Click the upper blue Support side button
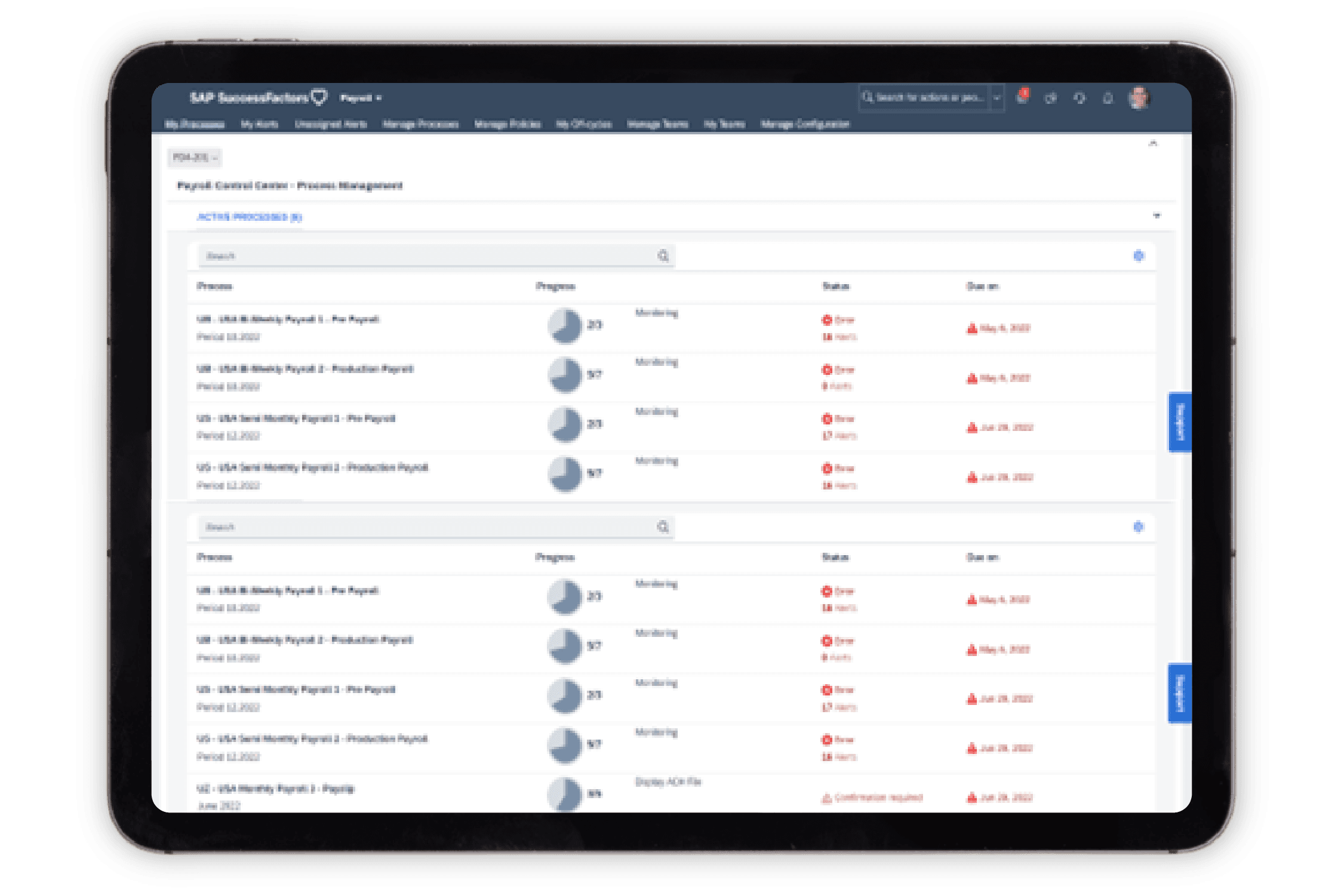Viewport: 1344px width, 896px height. 1179,422
